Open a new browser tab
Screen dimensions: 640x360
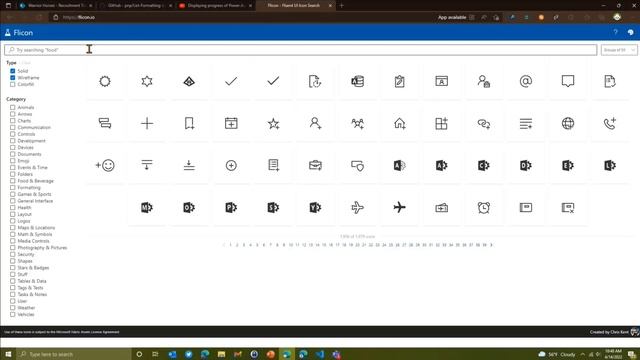[342, 6]
